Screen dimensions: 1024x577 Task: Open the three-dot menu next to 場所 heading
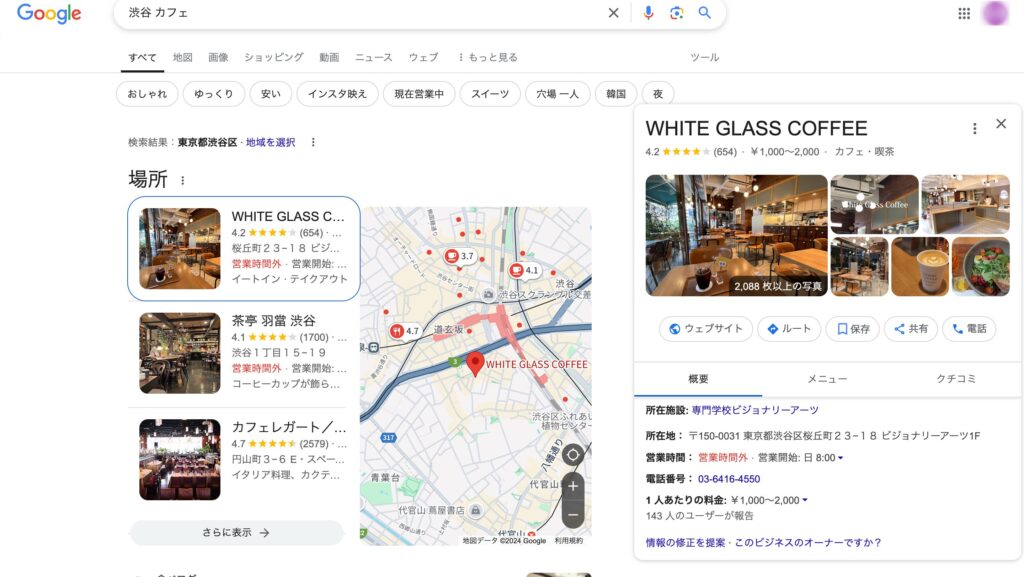coord(182,180)
